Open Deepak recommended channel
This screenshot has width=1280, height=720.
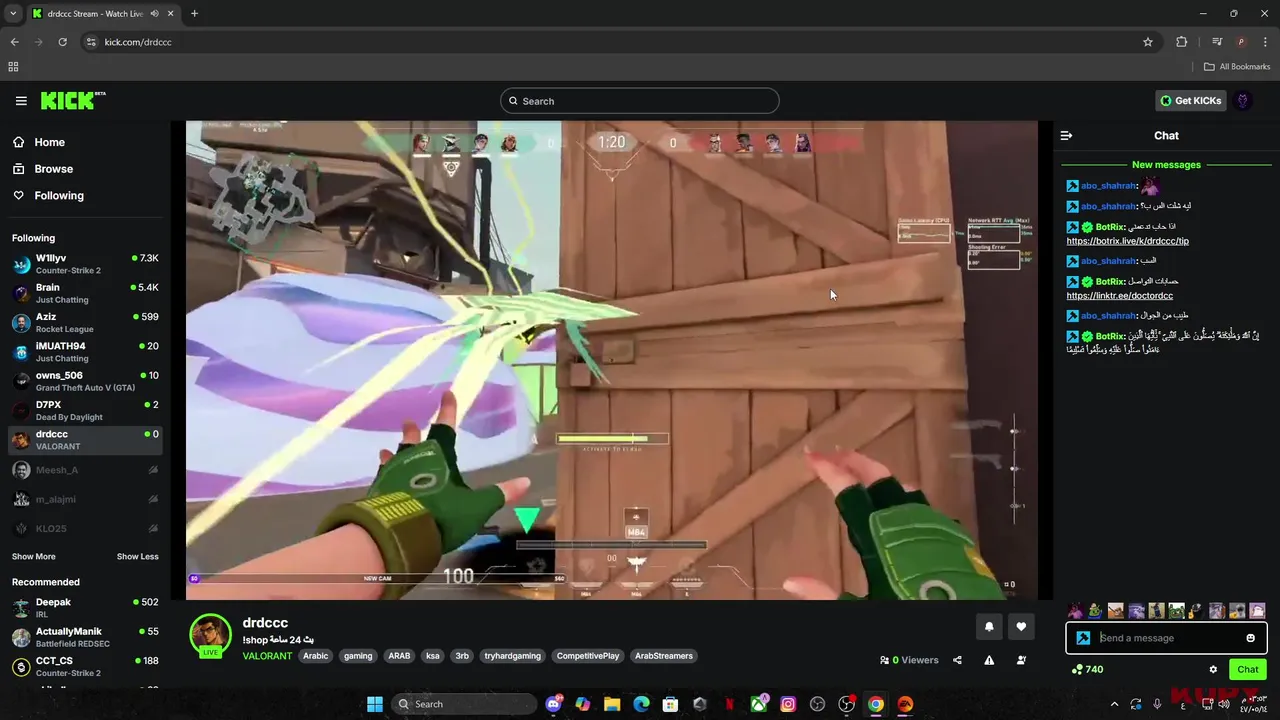point(85,608)
